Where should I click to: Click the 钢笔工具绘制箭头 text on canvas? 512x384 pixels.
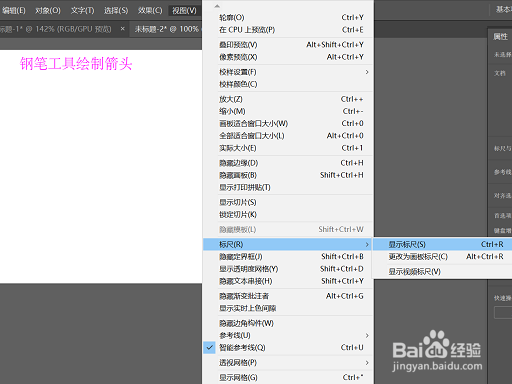click(76, 63)
